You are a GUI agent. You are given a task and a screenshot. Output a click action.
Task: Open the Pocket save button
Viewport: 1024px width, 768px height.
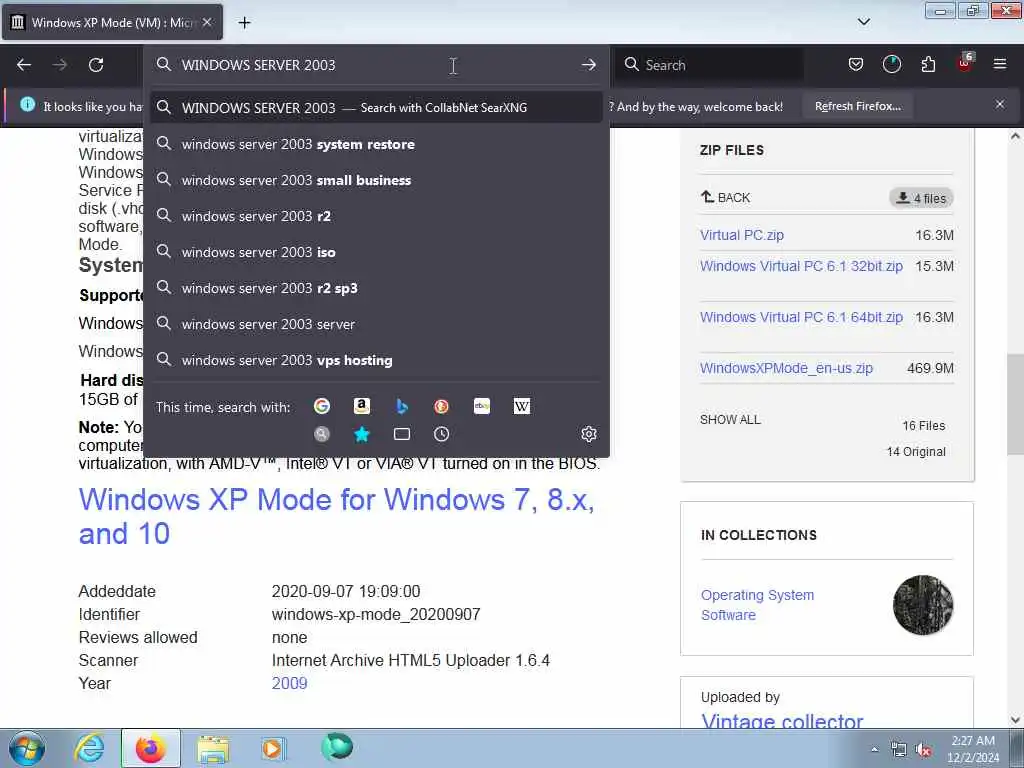click(x=856, y=64)
